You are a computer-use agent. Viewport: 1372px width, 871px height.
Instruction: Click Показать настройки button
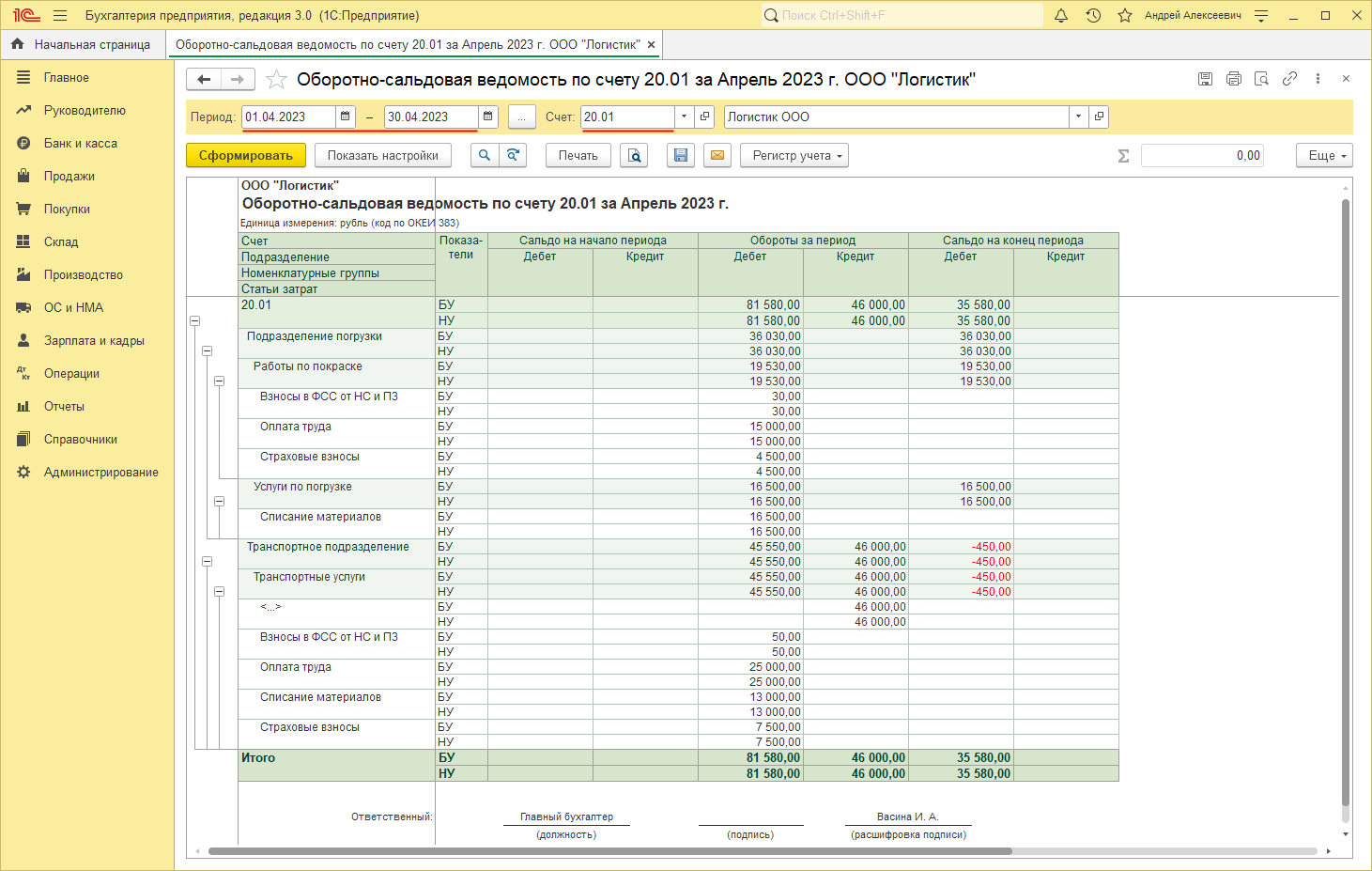pyautogui.click(x=382, y=156)
